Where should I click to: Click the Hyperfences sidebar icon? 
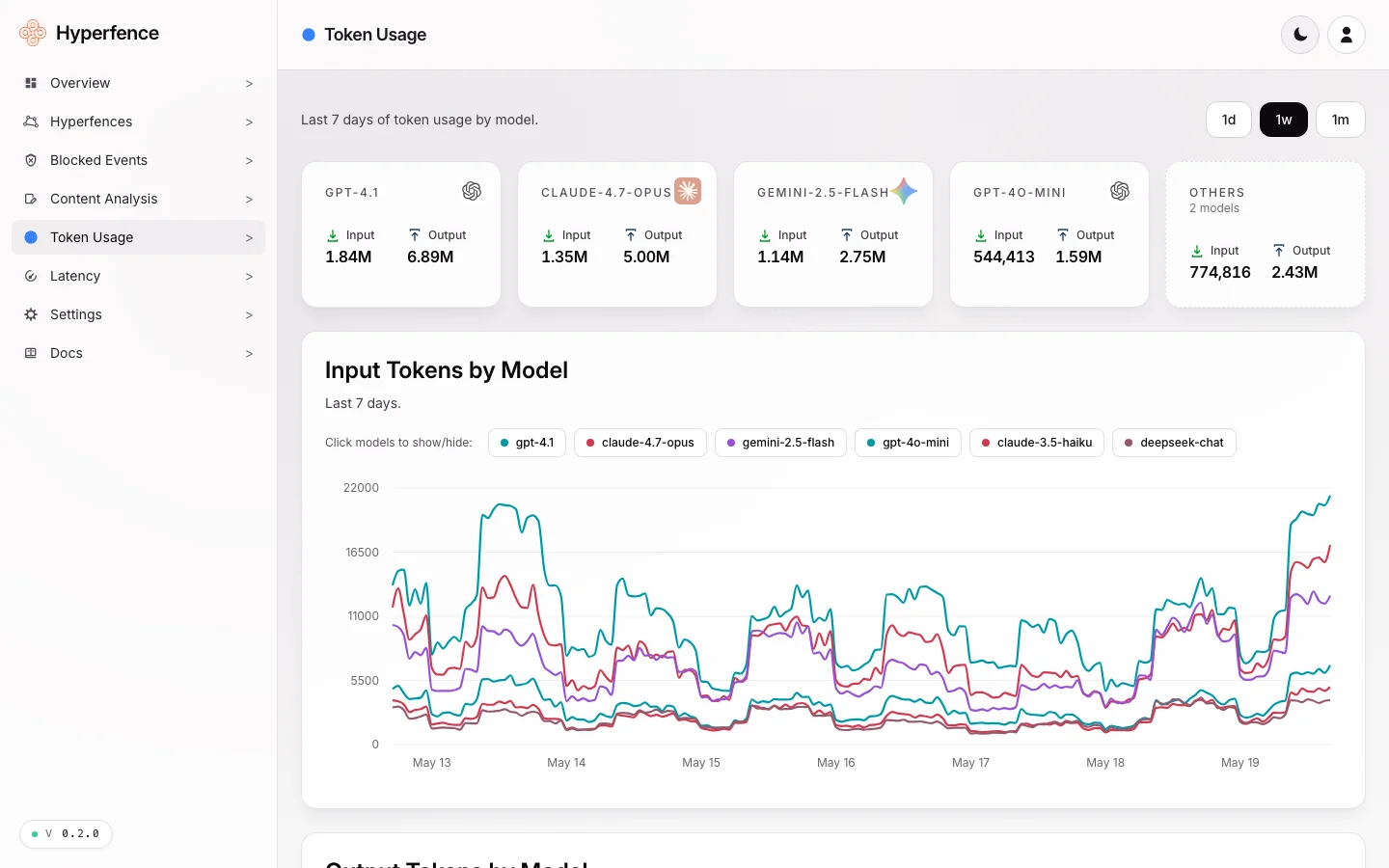[31, 122]
